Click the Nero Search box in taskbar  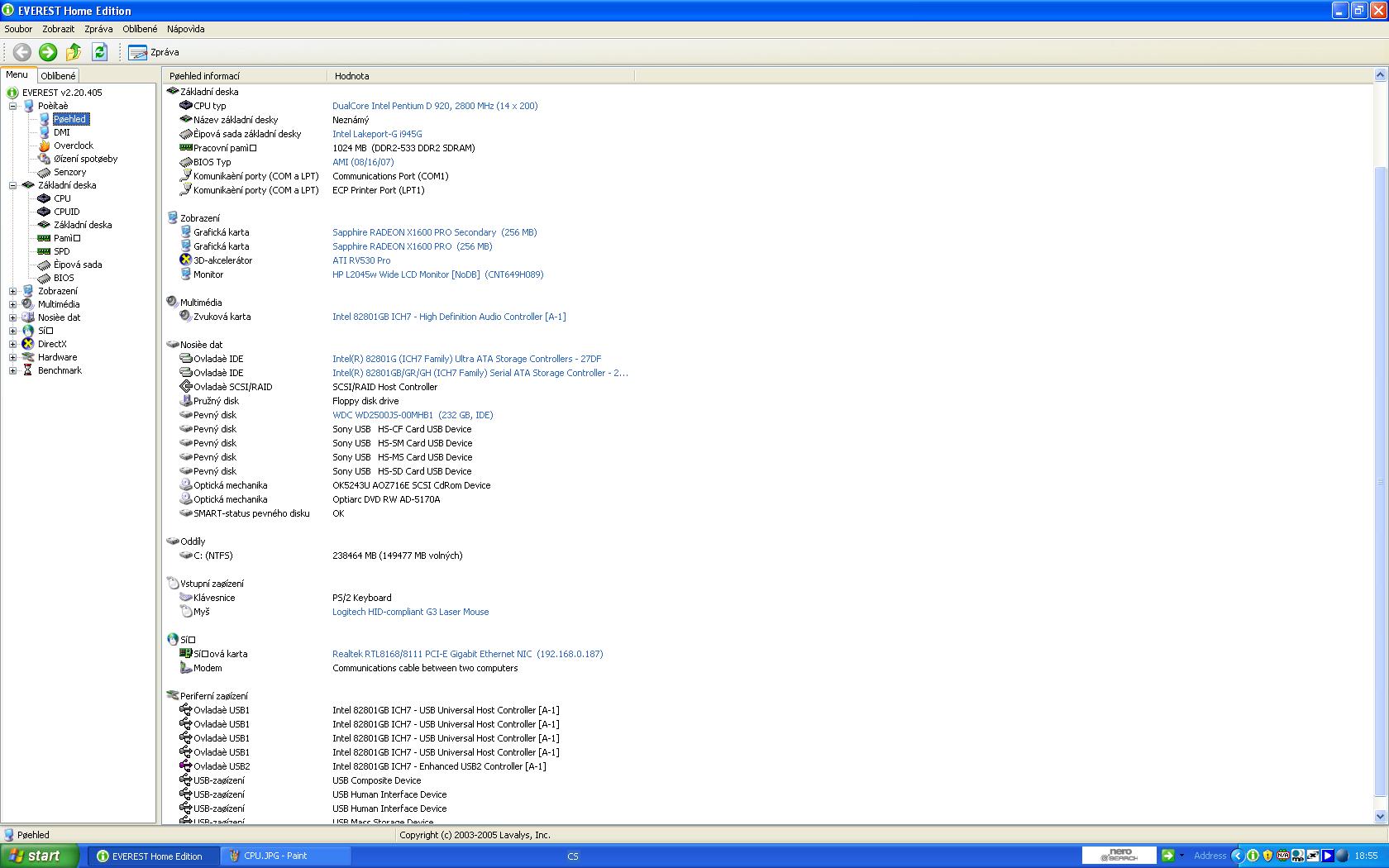(x=1119, y=856)
